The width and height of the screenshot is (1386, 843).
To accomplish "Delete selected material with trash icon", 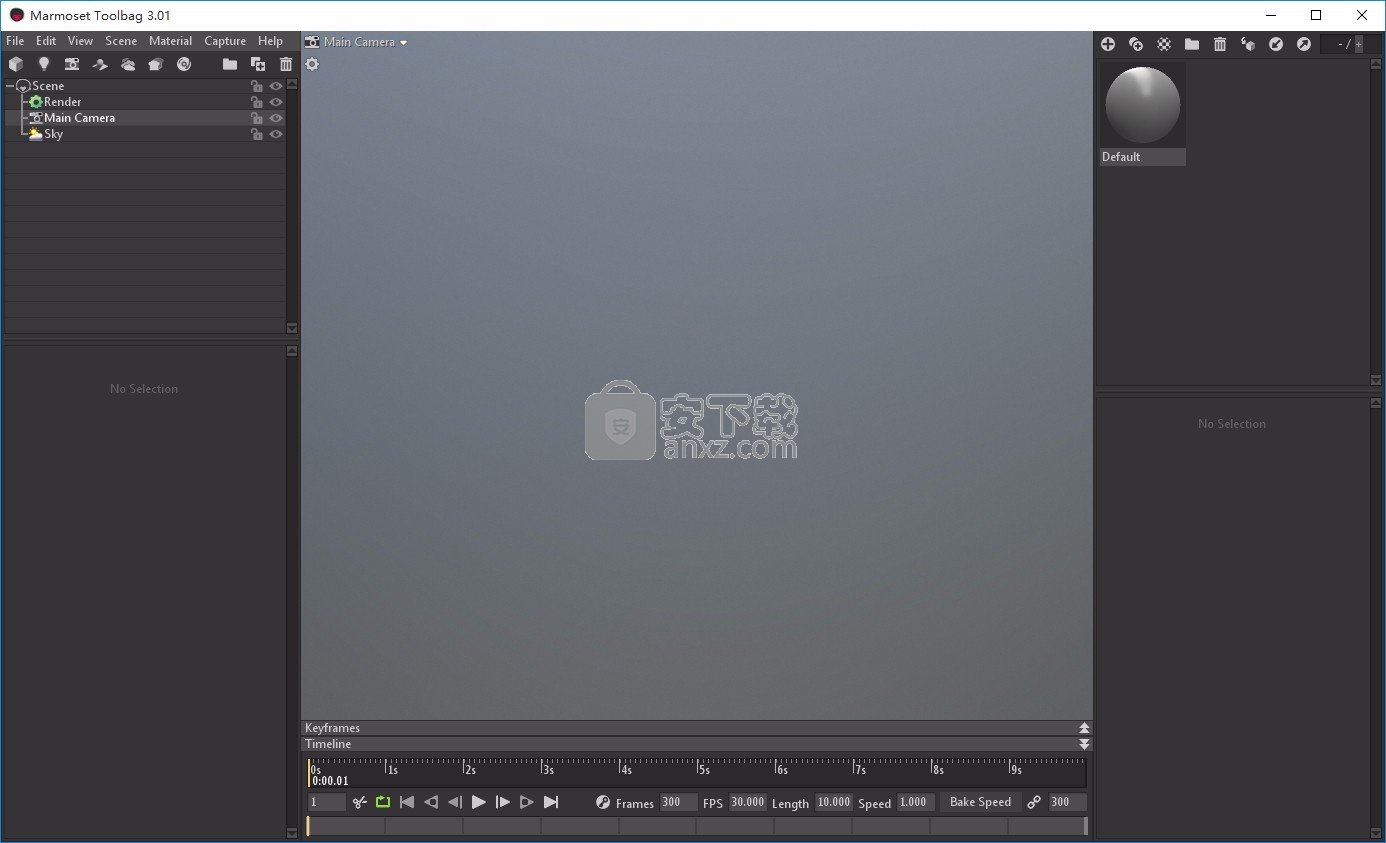I will click(1220, 44).
